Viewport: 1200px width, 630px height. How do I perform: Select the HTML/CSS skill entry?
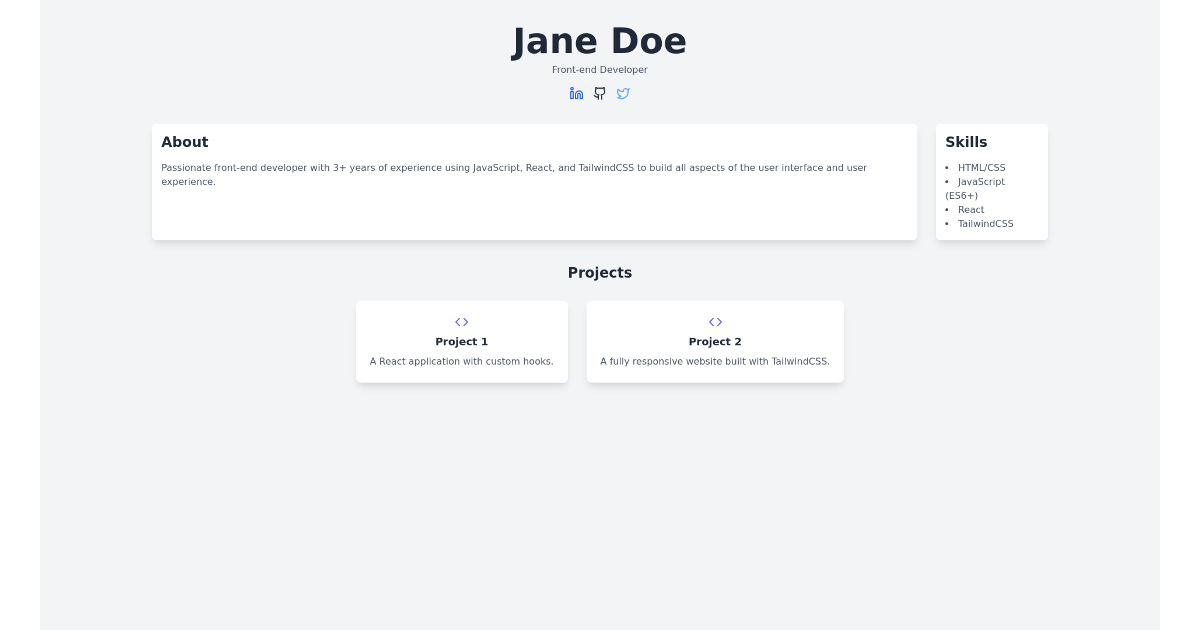982,167
